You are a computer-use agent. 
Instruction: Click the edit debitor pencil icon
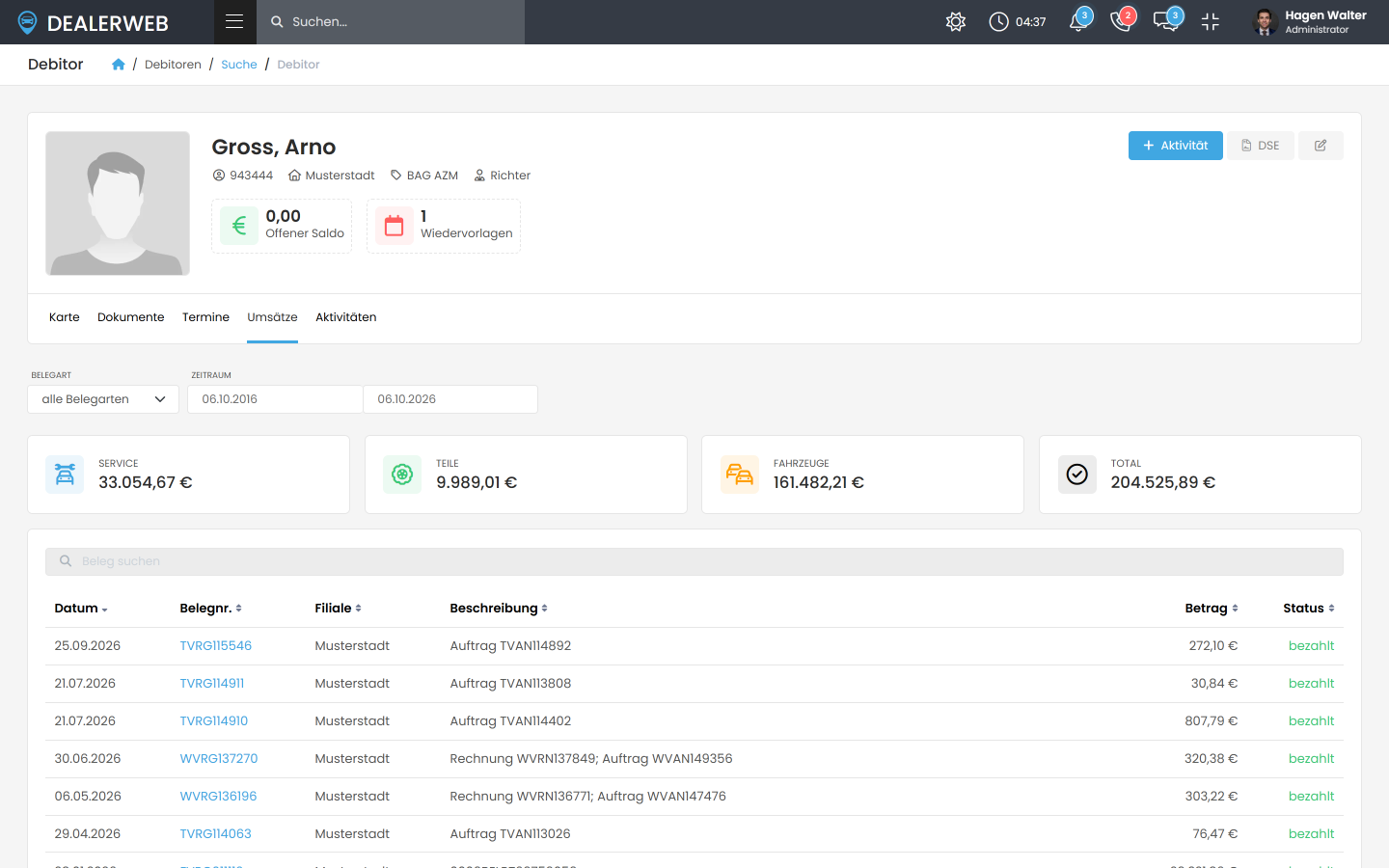pyautogui.click(x=1321, y=146)
